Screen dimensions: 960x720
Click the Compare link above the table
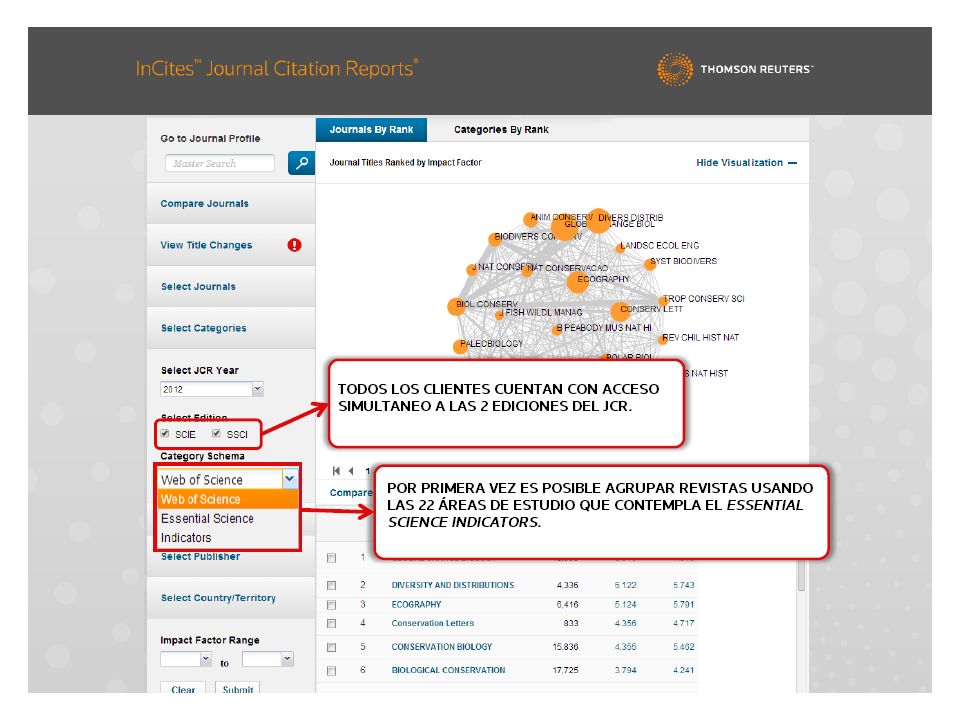click(x=351, y=492)
